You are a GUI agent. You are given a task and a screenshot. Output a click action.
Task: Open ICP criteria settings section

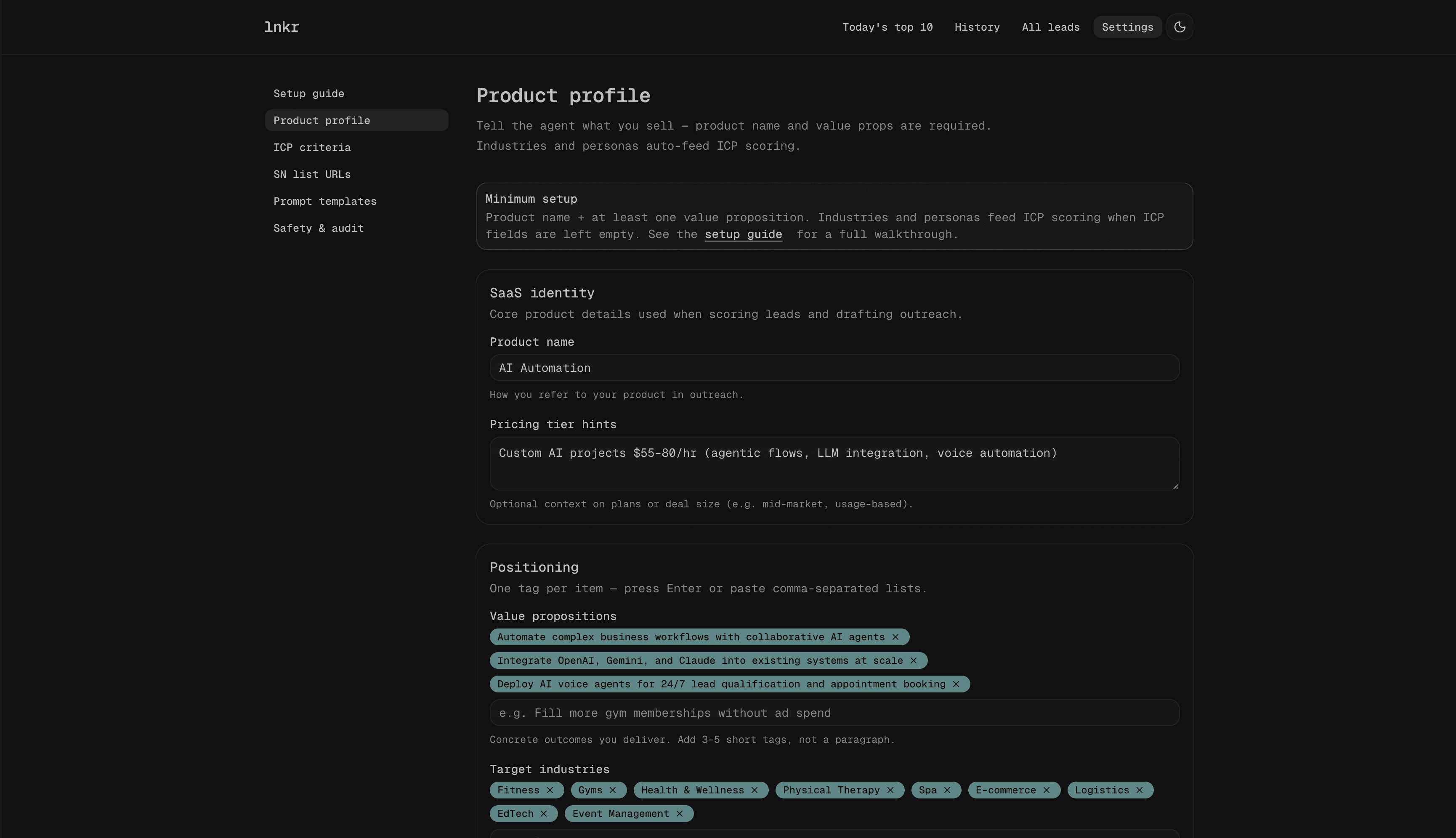tap(356, 147)
